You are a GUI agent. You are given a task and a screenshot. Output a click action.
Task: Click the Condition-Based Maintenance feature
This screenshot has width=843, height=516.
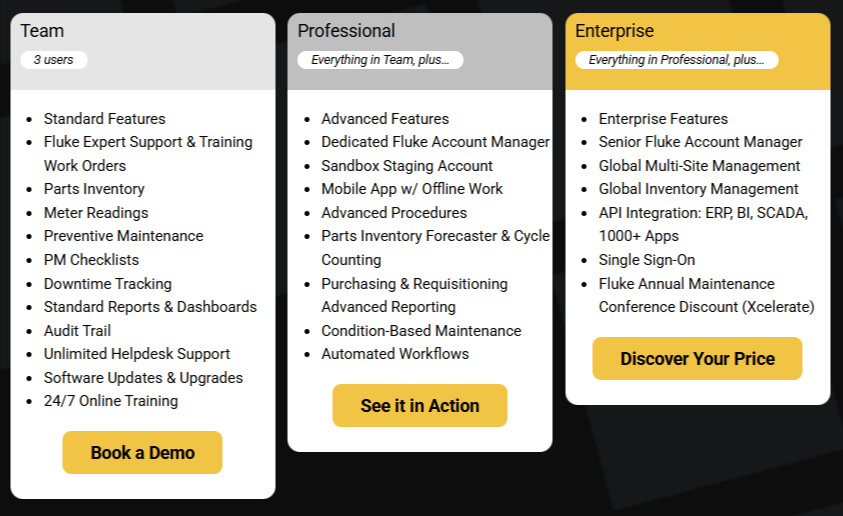[x=421, y=331]
